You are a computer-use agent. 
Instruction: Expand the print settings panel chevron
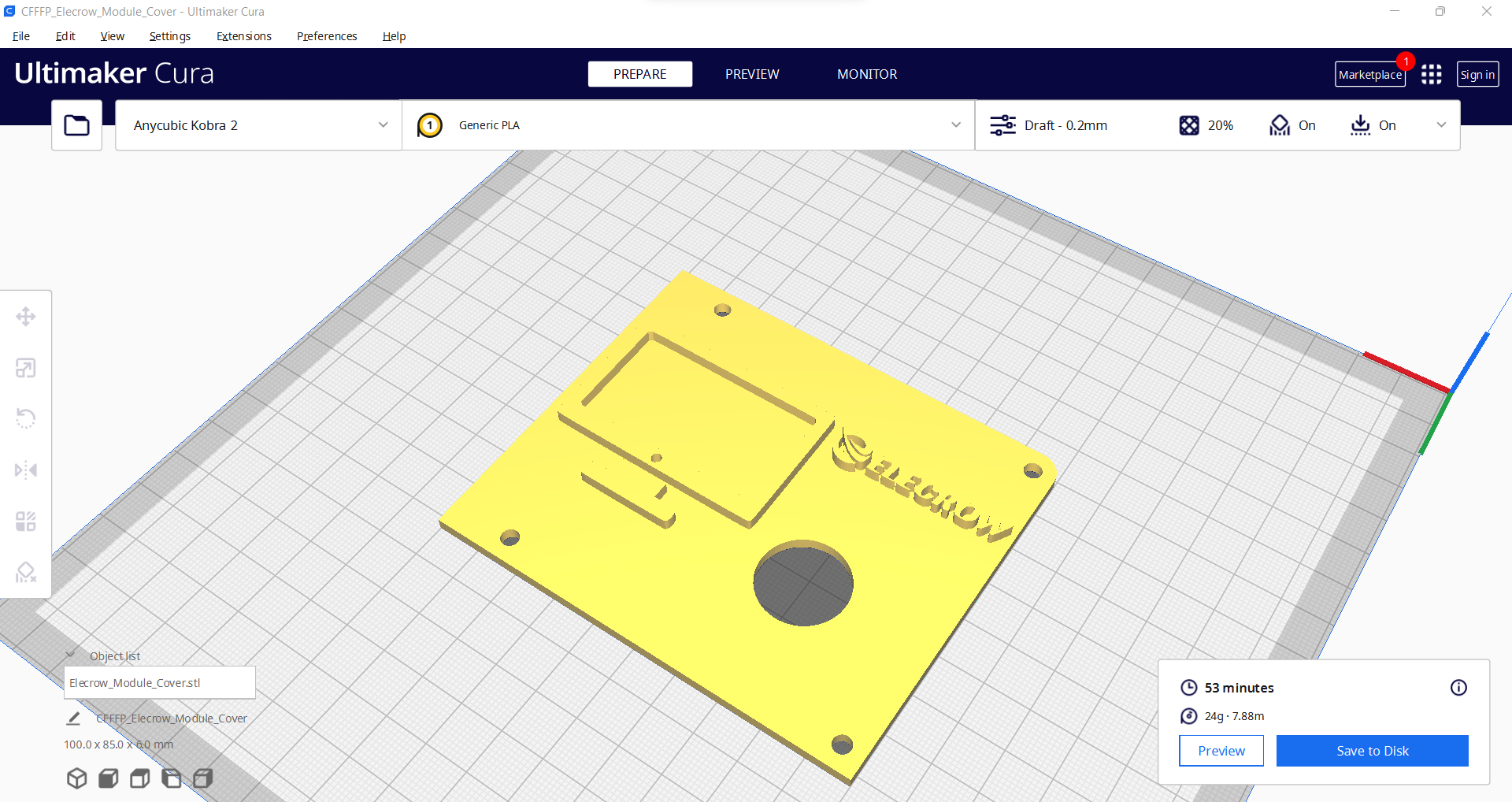coord(1441,125)
